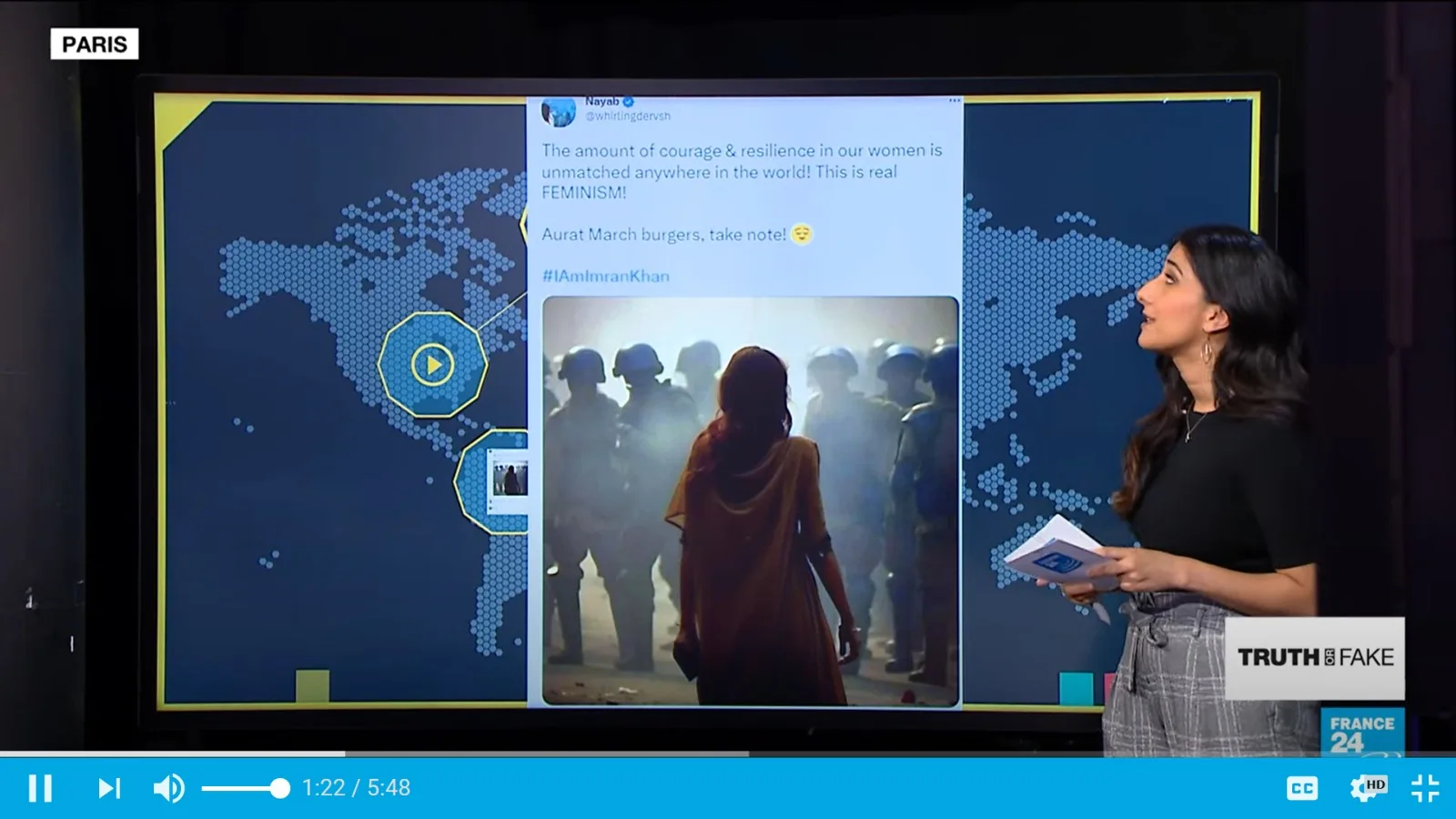Click "Aurat March burgers, take note!" text
The height and width of the screenshot is (819, 1456).
pyautogui.click(x=664, y=235)
